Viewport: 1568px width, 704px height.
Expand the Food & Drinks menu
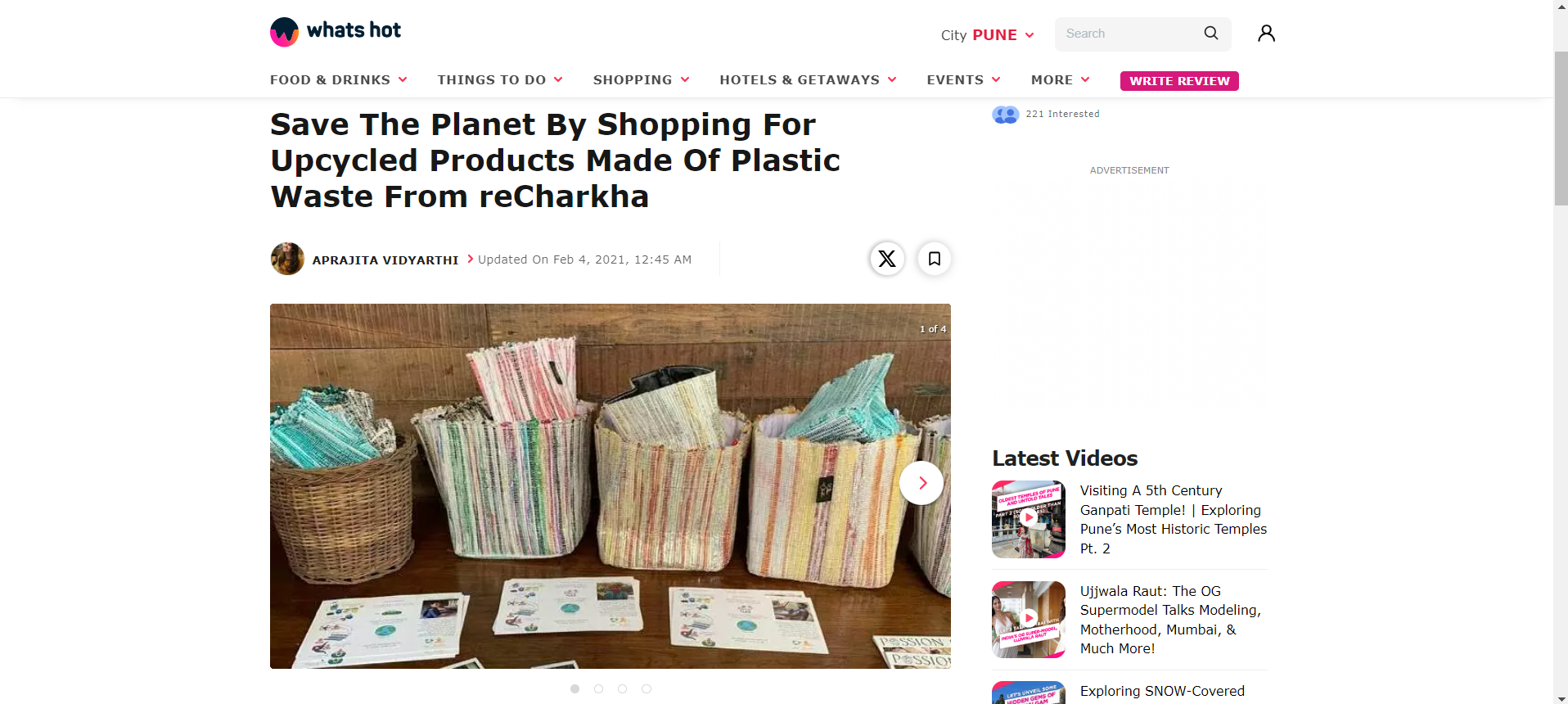339,80
